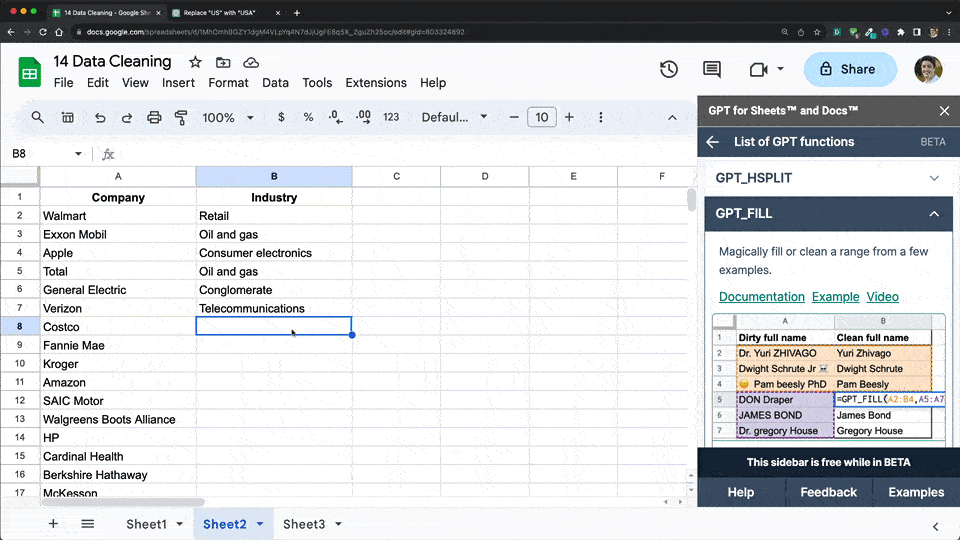This screenshot has height=540, width=960.
Task: Close the GPT for Sheets sidebar
Action: point(944,111)
